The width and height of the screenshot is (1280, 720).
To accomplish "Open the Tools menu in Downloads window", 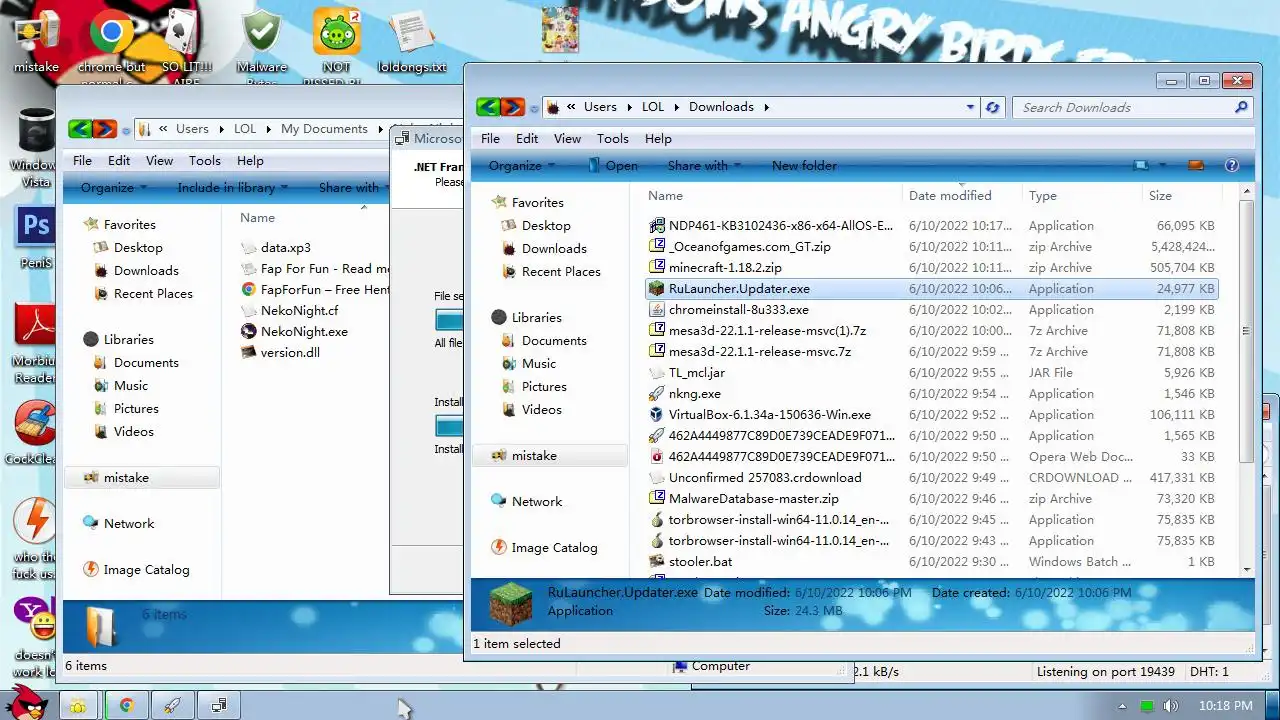I will point(613,139).
